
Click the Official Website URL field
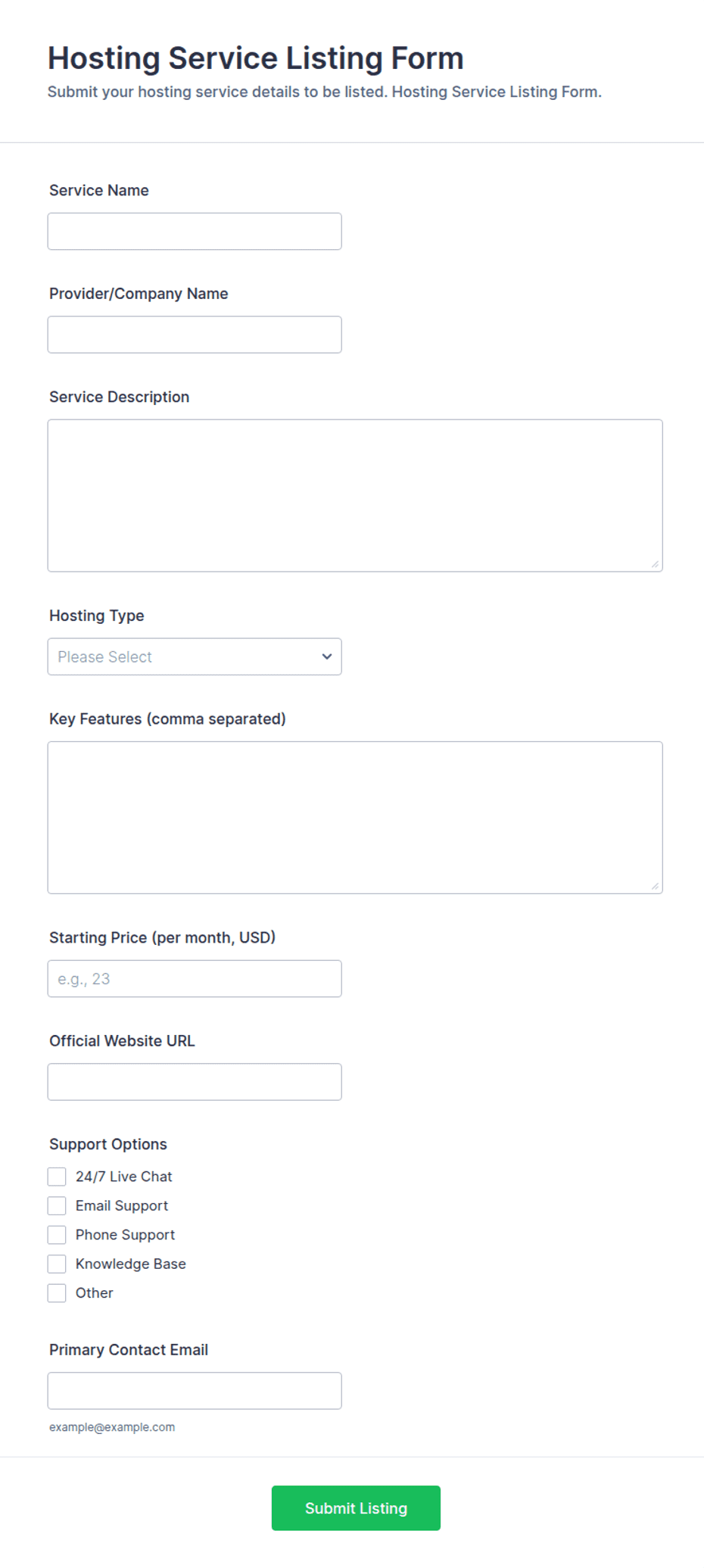(195, 1082)
